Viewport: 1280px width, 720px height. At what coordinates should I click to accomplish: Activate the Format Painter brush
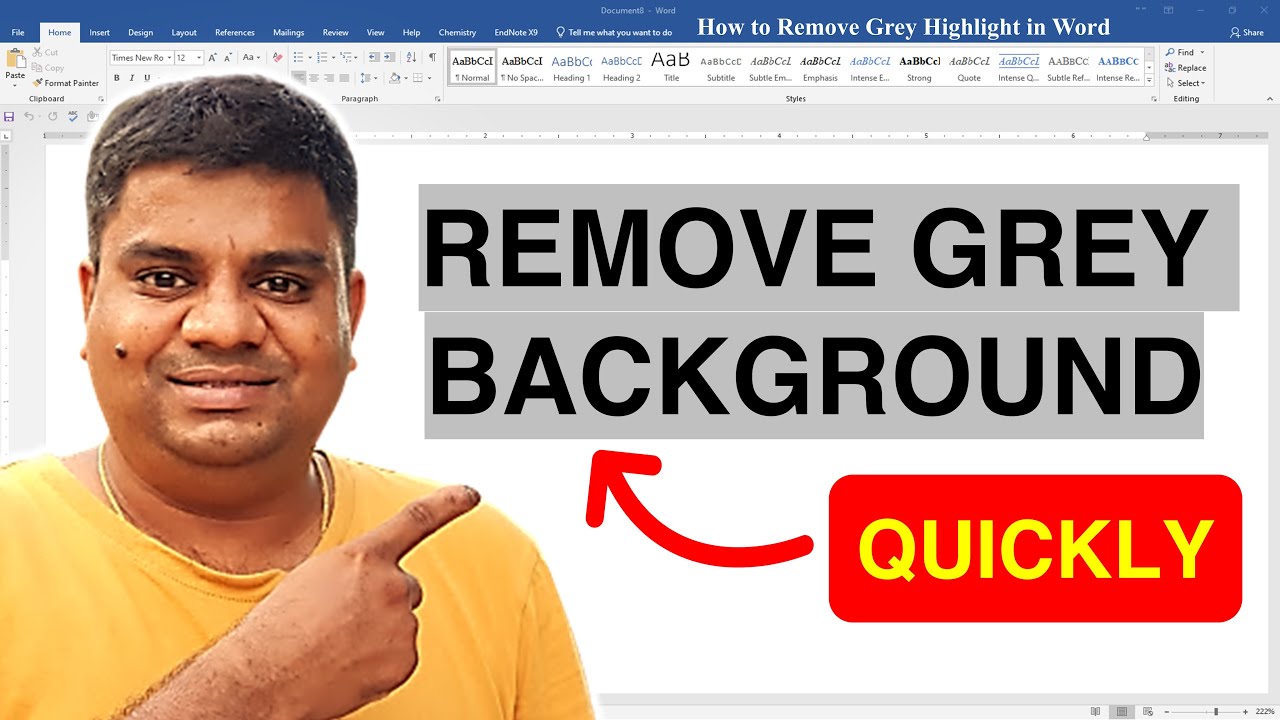pos(66,83)
